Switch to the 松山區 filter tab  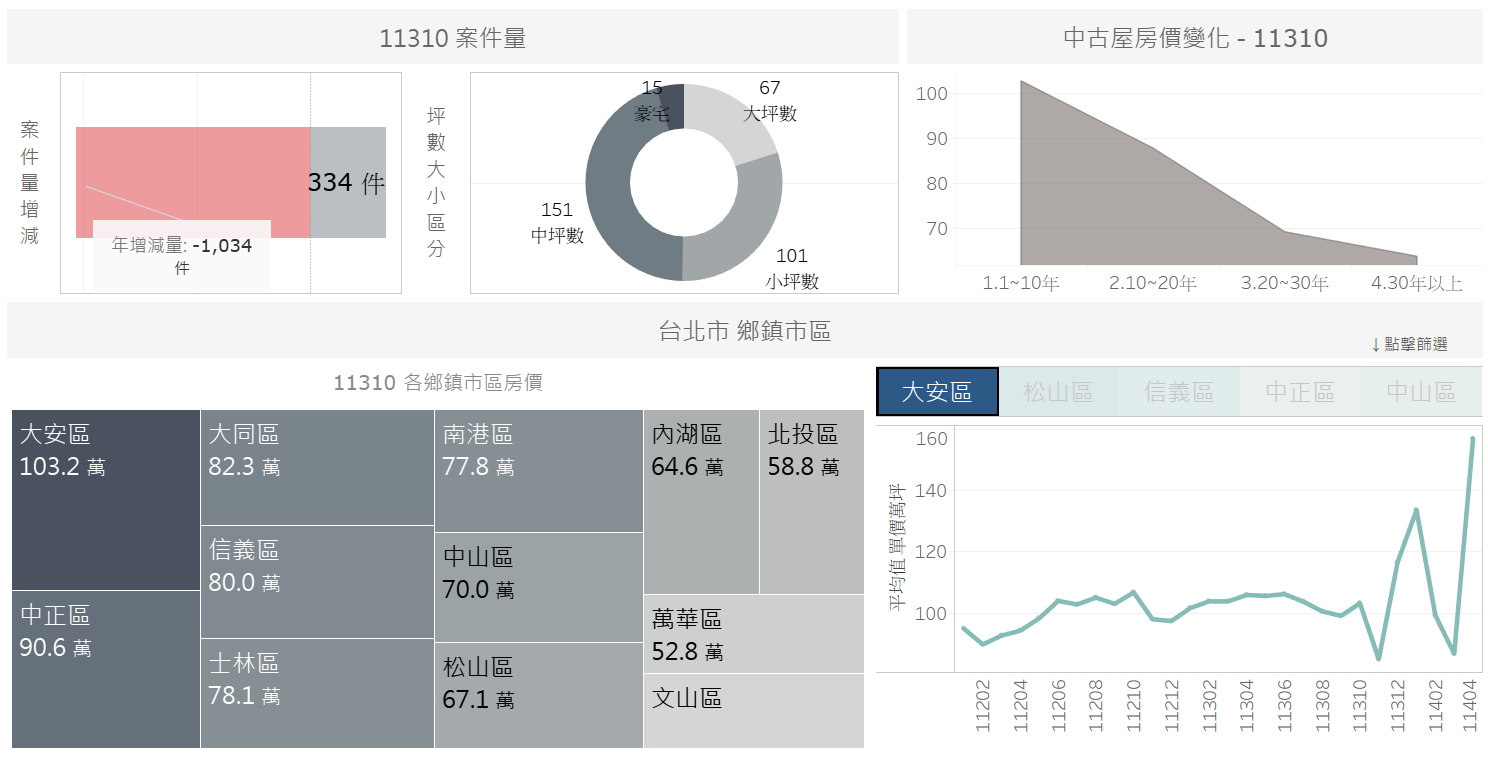(1059, 392)
